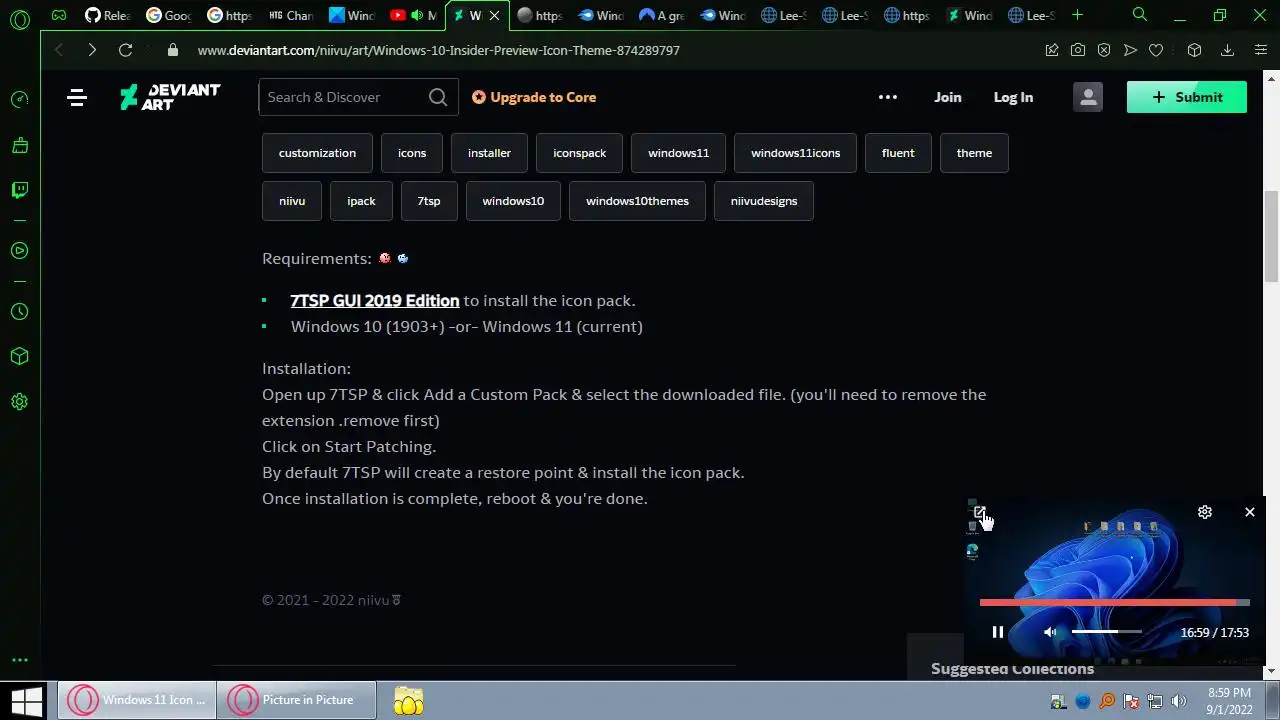Open the shopping bag icon in sidebar
The height and width of the screenshot is (720, 1280).
(19, 145)
